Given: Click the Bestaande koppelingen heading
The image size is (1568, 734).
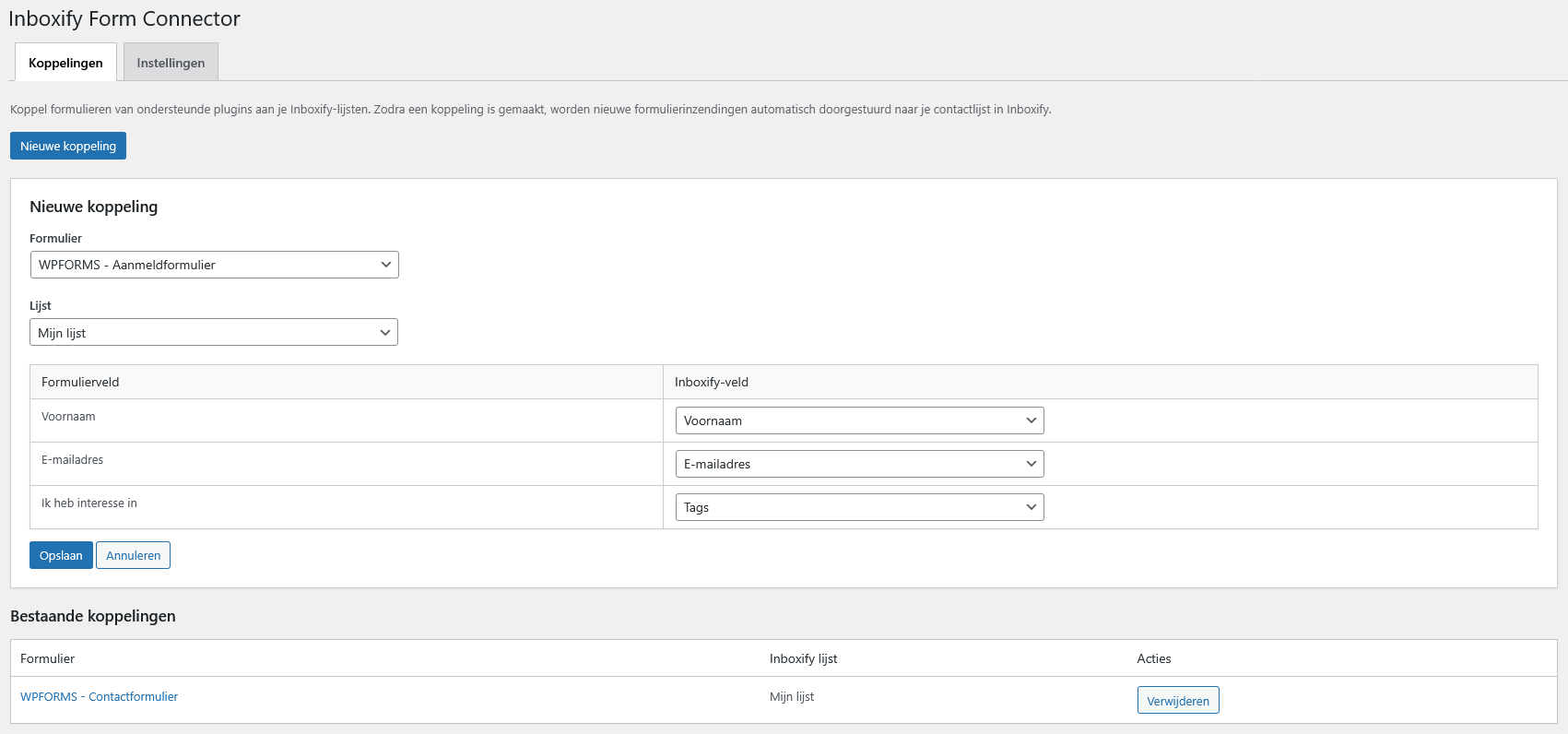Looking at the screenshot, I should click(x=93, y=616).
